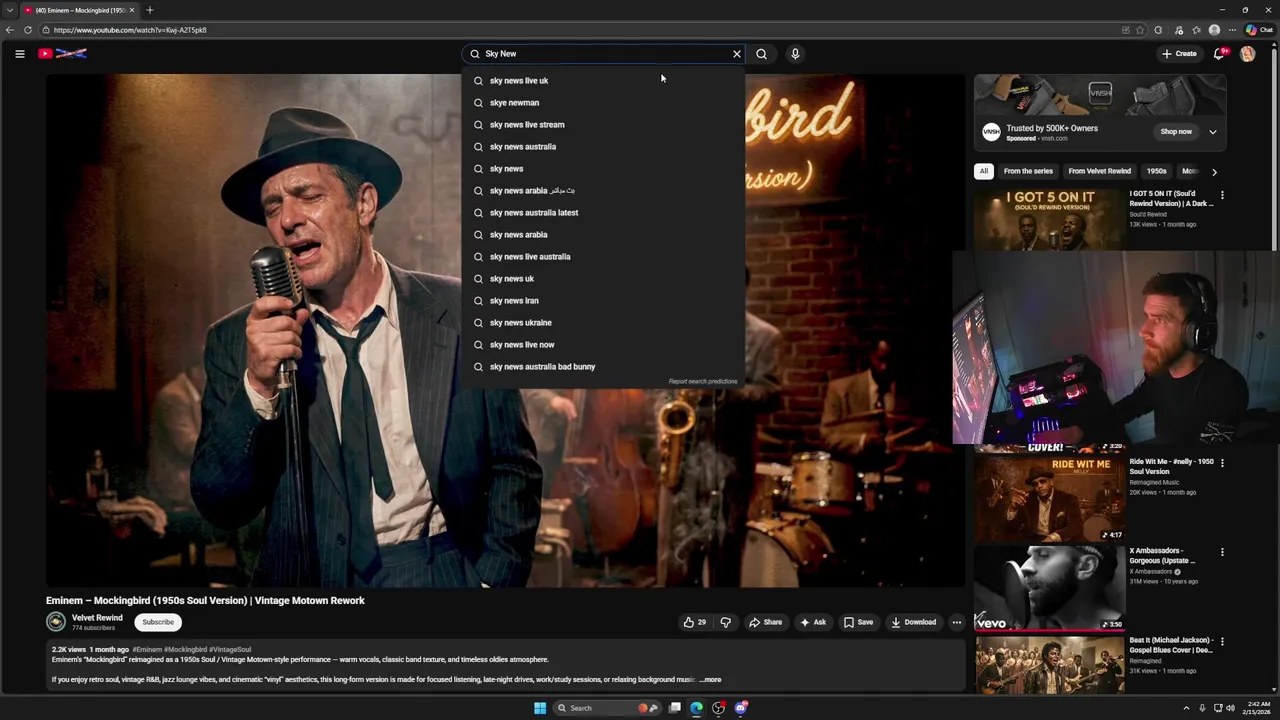Open Task View on taskbar
Viewport: 1280px width, 720px height.
click(x=675, y=708)
